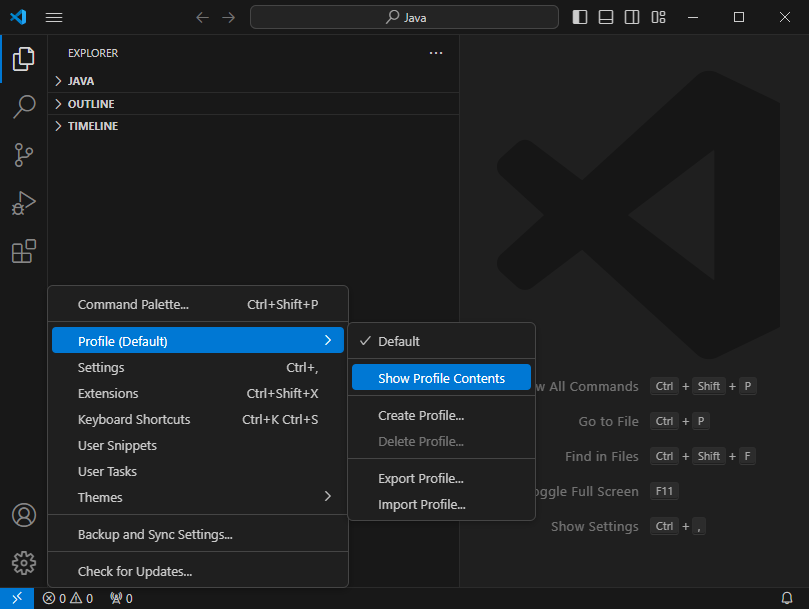
Task: Toggle the primary side bar layout icon
Action: coord(580,17)
